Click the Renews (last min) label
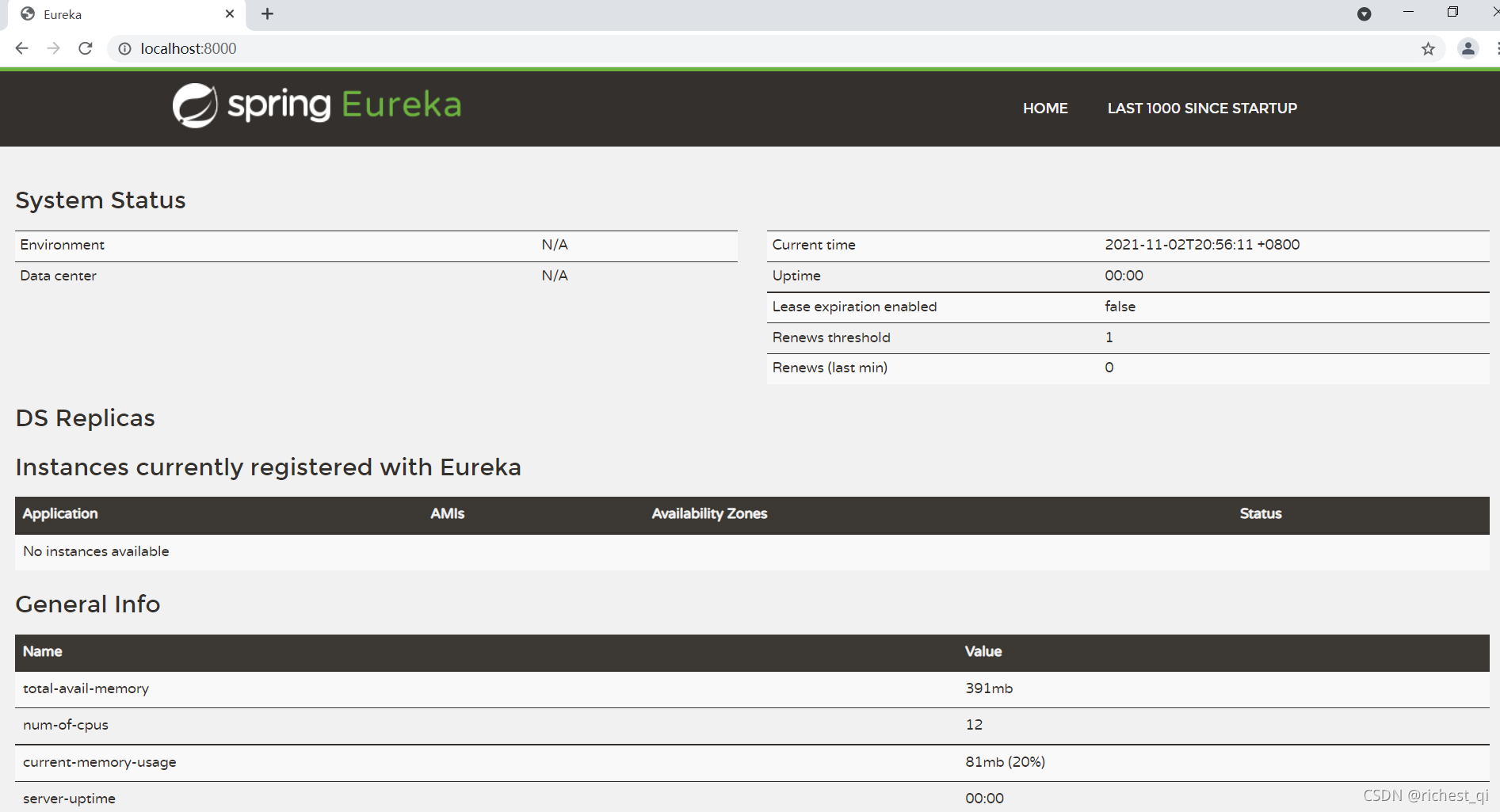The image size is (1500, 812). [830, 368]
